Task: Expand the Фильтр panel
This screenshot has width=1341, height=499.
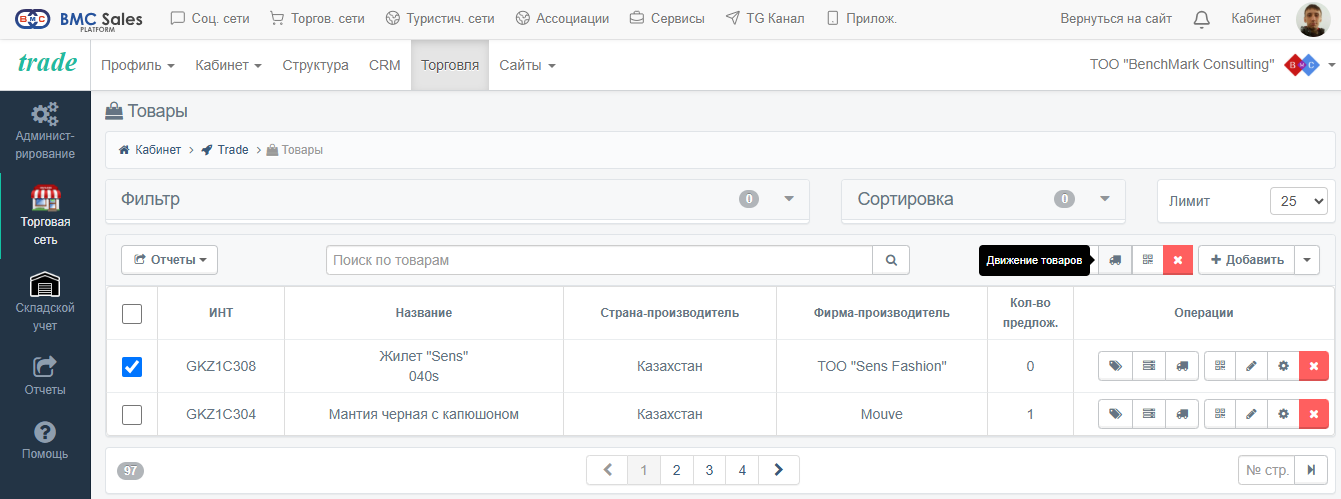Action: click(x=789, y=199)
